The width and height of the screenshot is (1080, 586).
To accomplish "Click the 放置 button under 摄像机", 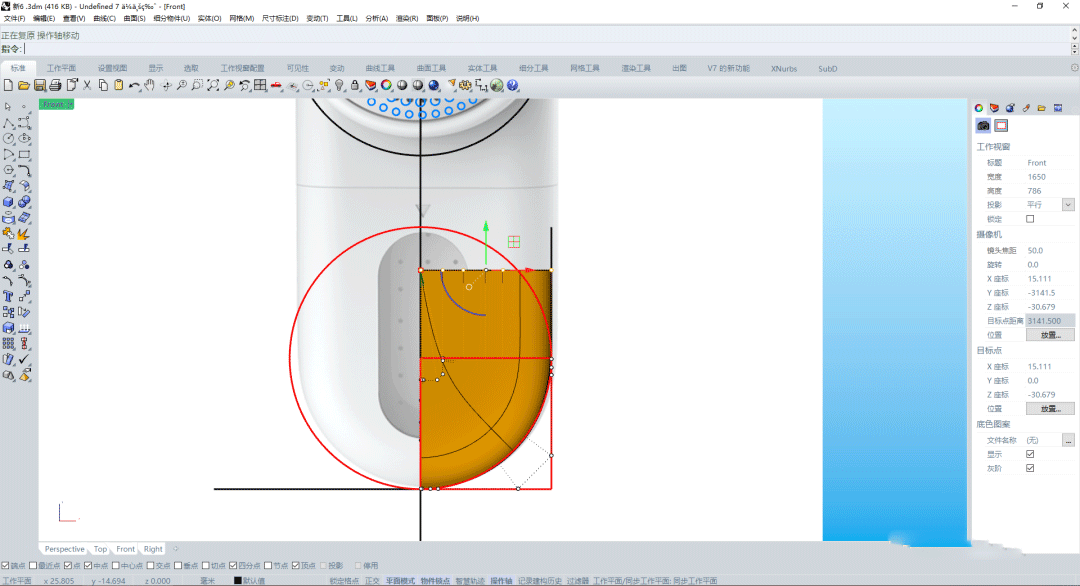I will coord(1048,334).
